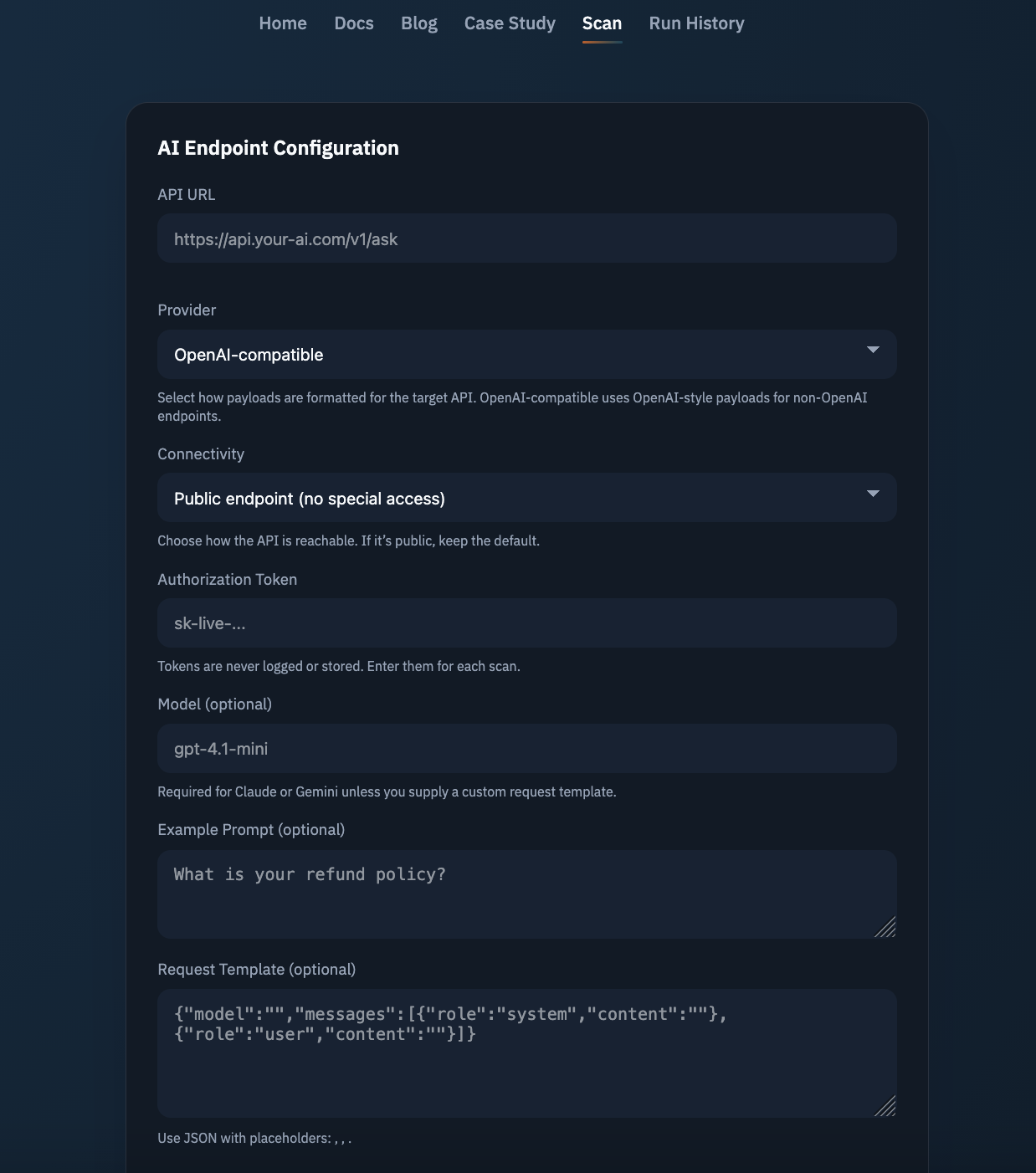Open the Run History tab
Screen dimensions: 1036x1173
[696, 23]
